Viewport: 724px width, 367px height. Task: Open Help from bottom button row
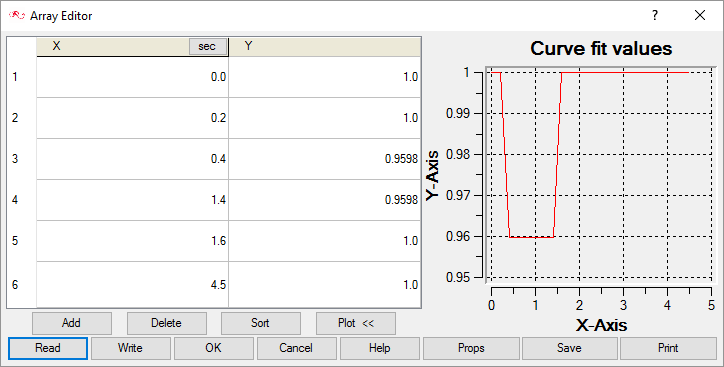pyautogui.click(x=380, y=348)
